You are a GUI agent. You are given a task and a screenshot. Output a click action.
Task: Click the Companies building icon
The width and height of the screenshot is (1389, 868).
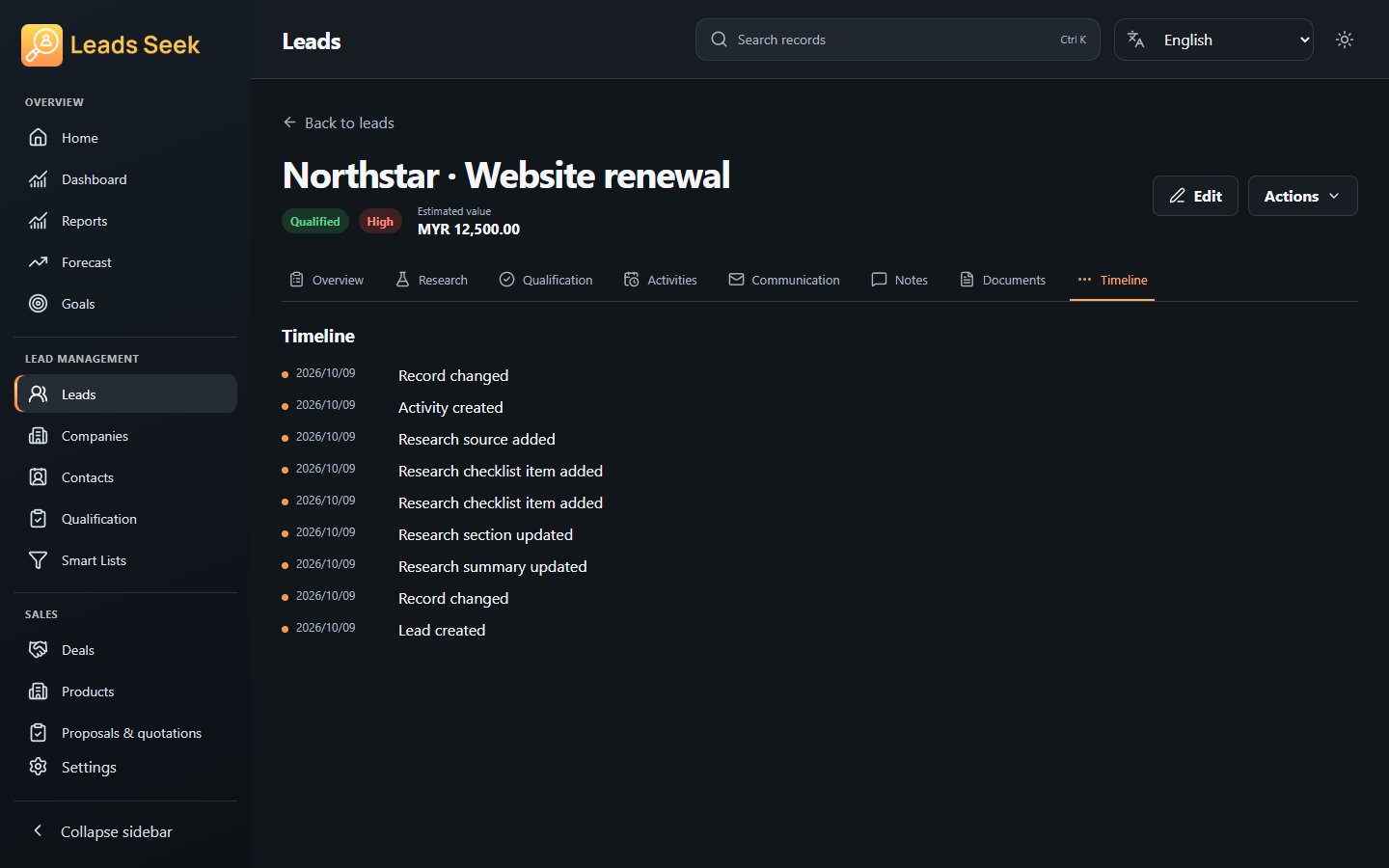coord(38,436)
